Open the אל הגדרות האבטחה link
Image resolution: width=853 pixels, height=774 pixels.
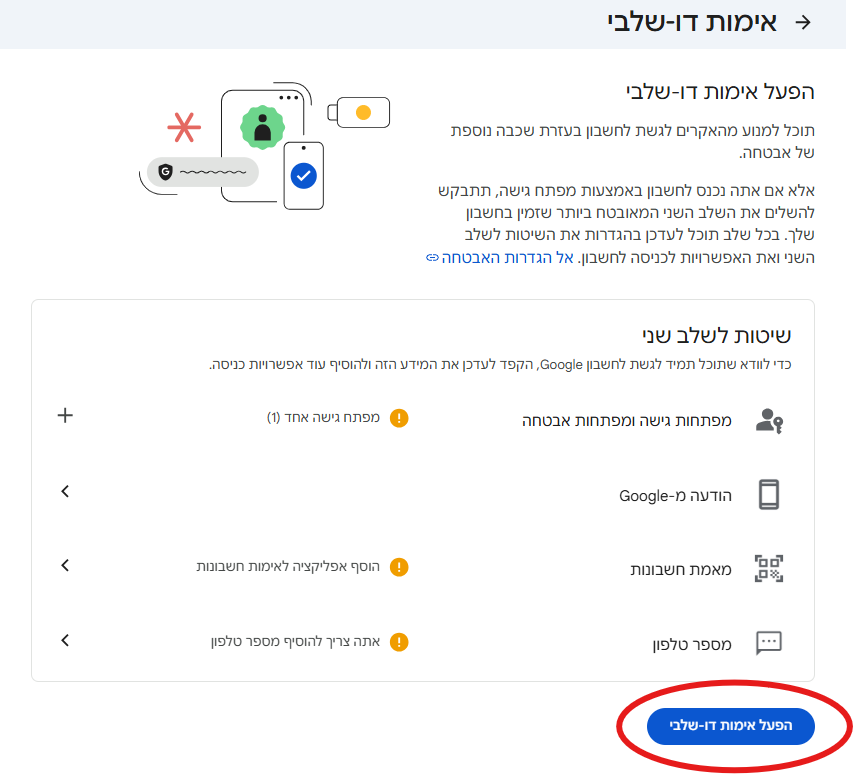[507, 257]
